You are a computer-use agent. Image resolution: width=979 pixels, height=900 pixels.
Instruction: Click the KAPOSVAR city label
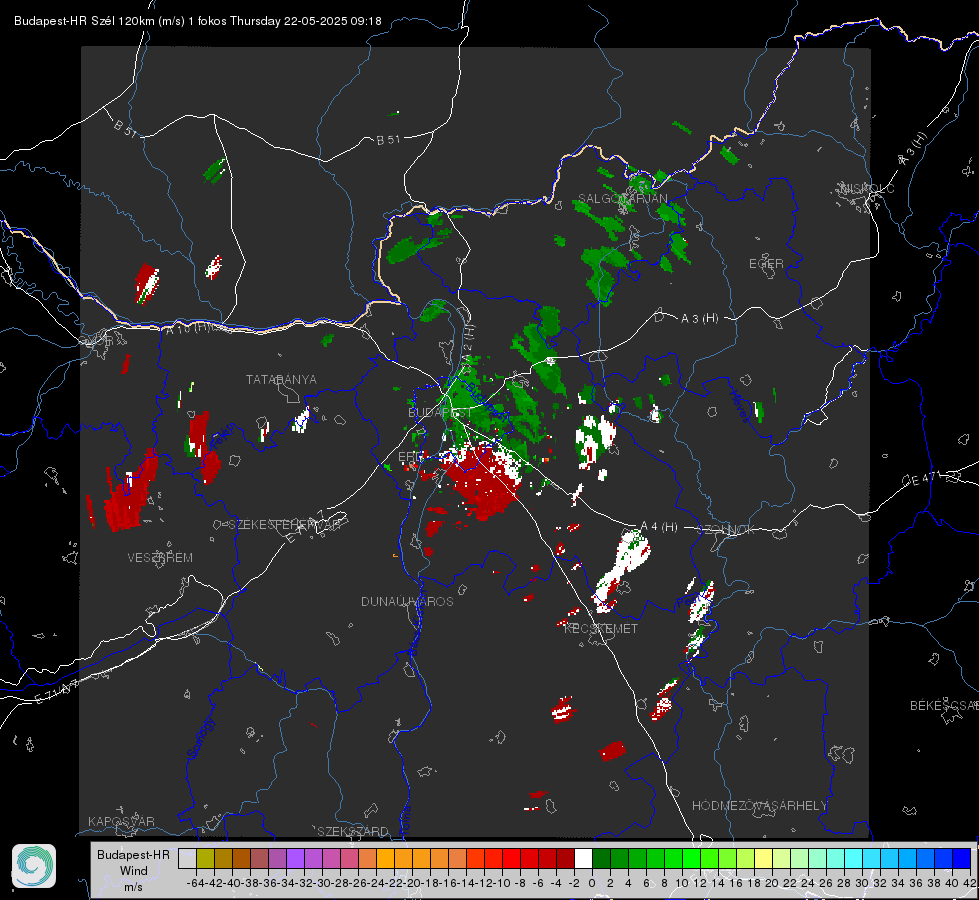121,821
